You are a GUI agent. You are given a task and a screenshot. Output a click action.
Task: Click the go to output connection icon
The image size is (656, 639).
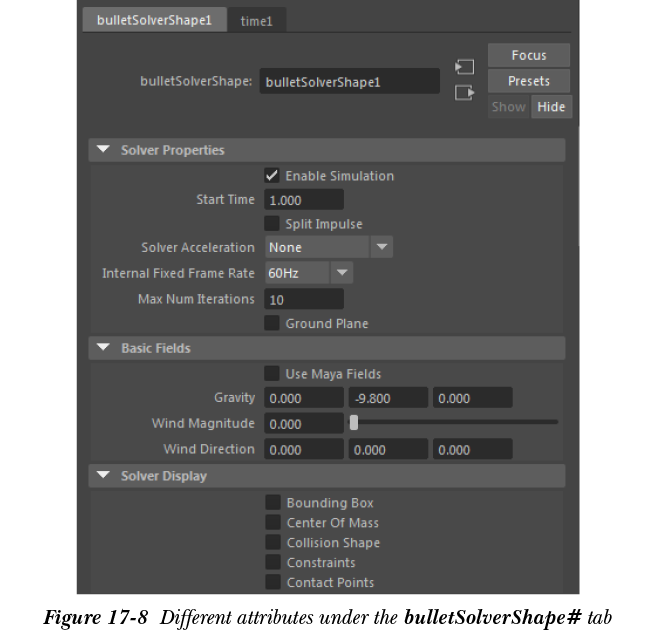(463, 93)
